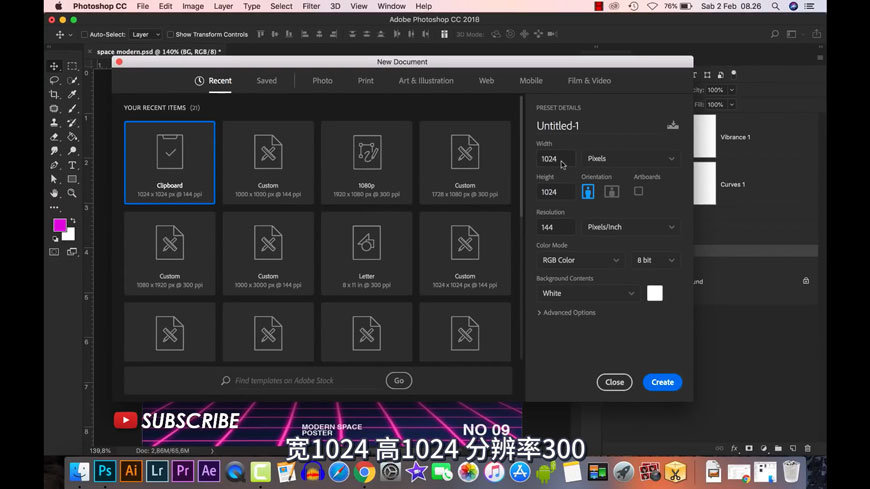Image resolution: width=870 pixels, height=489 pixels.
Task: Switch to the Photo tab
Action: (x=322, y=80)
